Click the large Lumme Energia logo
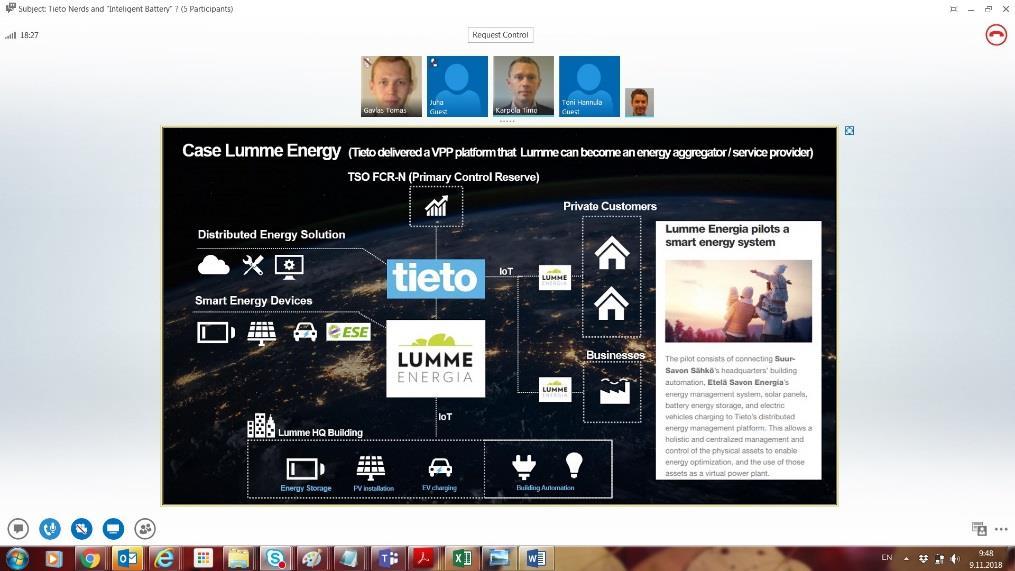1015x571 pixels. (x=436, y=358)
